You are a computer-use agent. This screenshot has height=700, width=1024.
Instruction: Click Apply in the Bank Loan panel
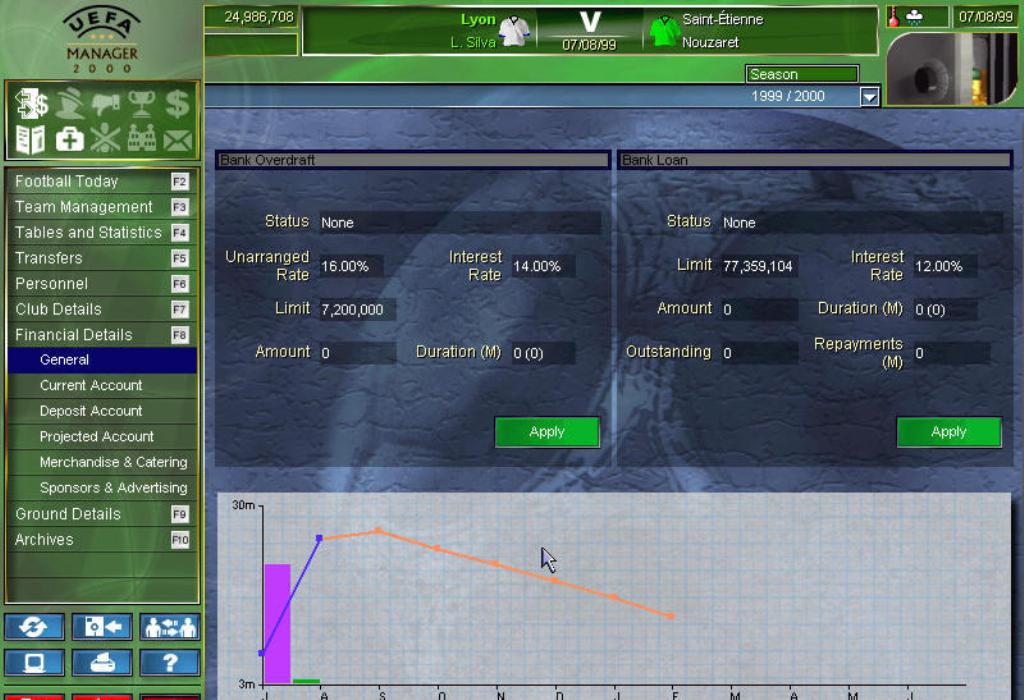click(948, 432)
